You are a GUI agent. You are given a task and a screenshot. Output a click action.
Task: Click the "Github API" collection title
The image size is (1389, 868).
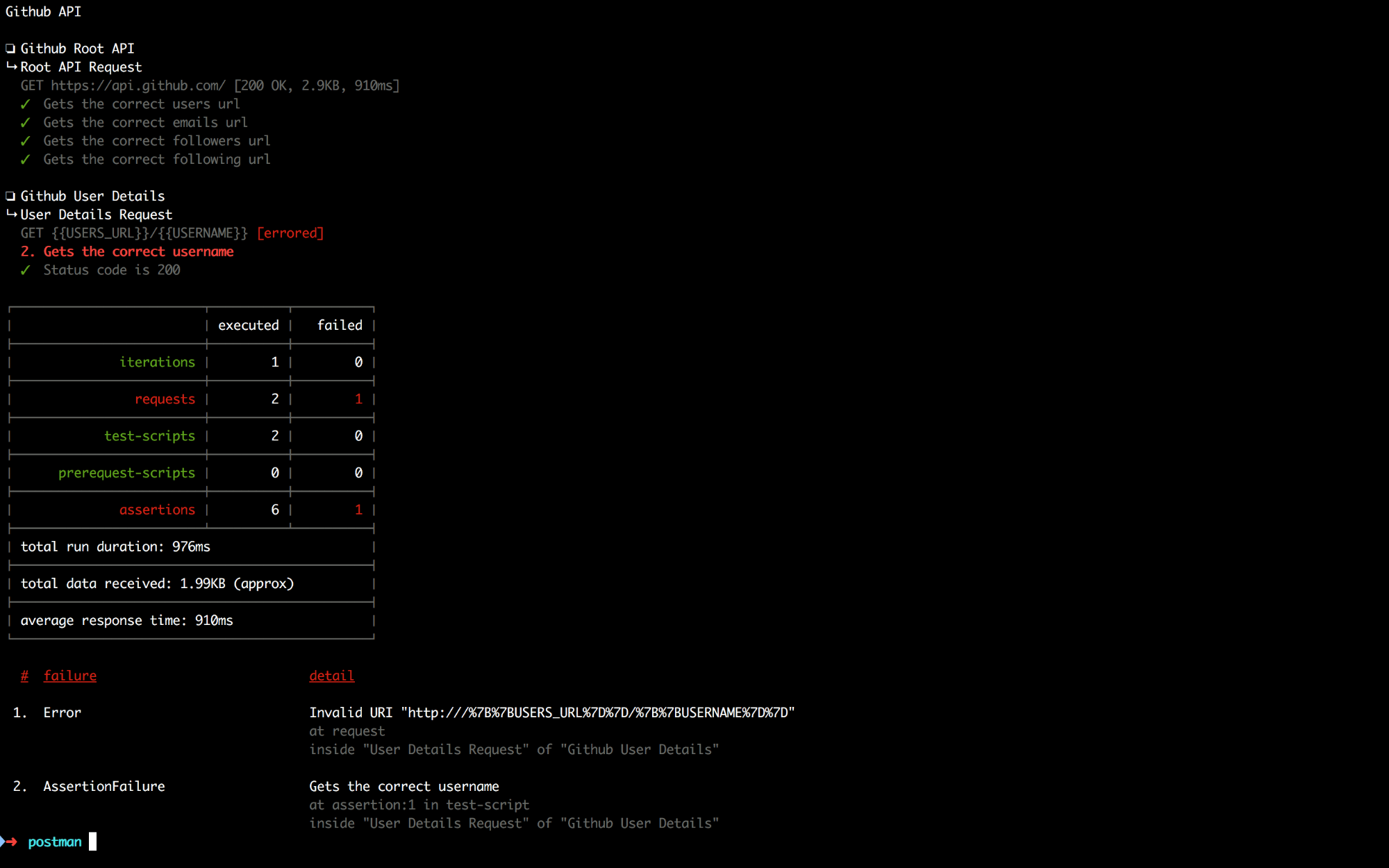[x=43, y=12]
